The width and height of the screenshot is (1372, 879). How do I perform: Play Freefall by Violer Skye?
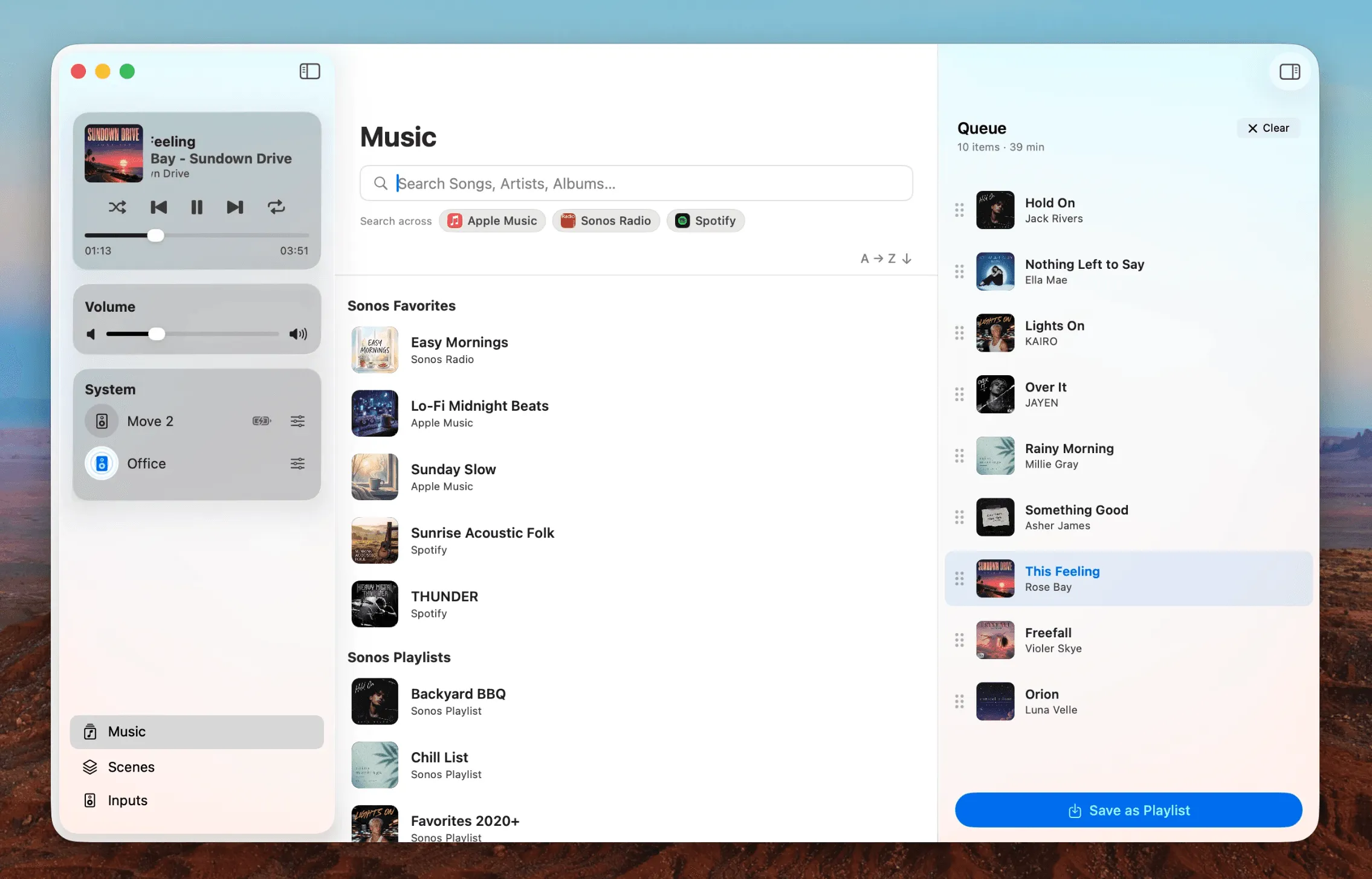(x=1128, y=640)
